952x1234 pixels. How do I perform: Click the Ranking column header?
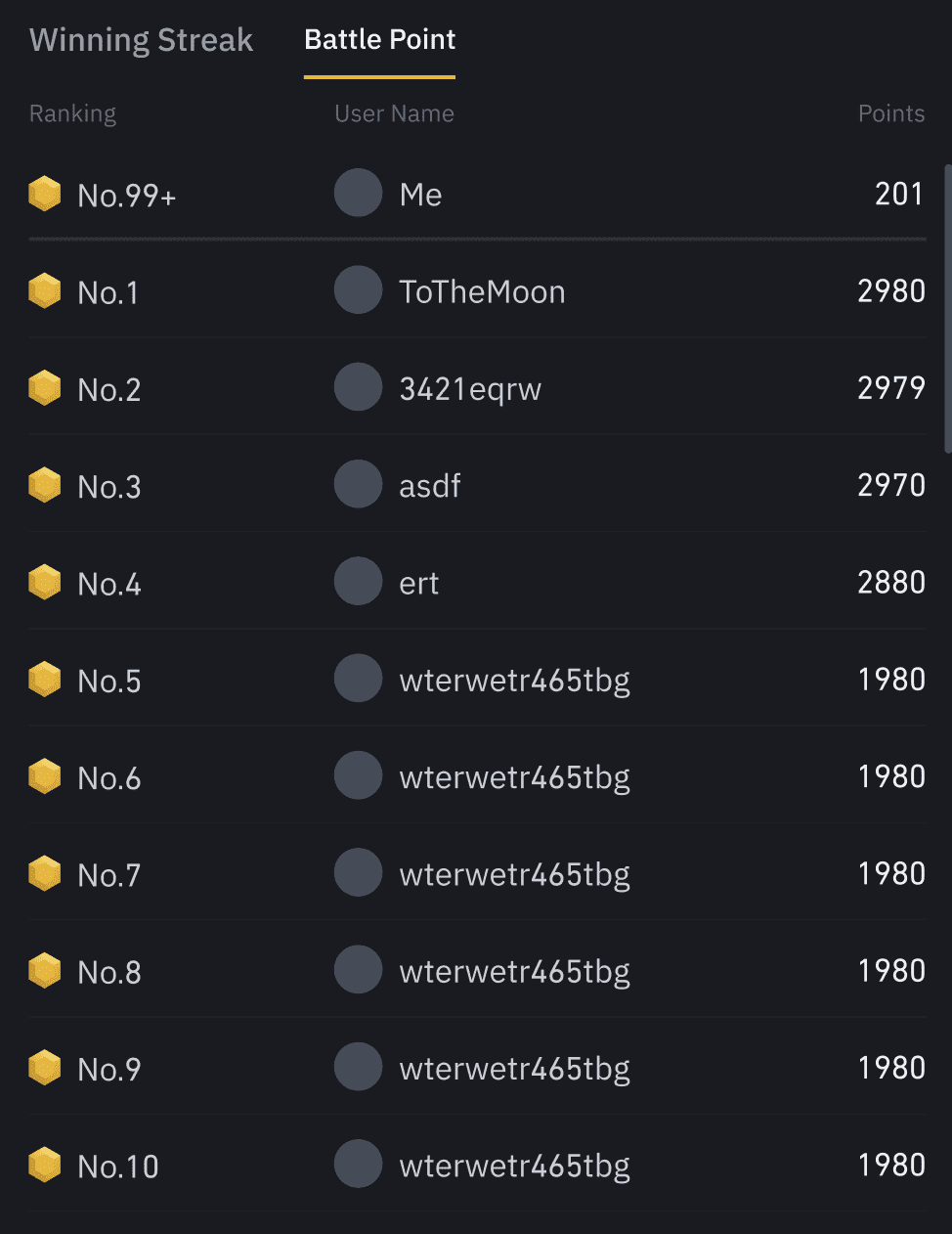point(72,113)
